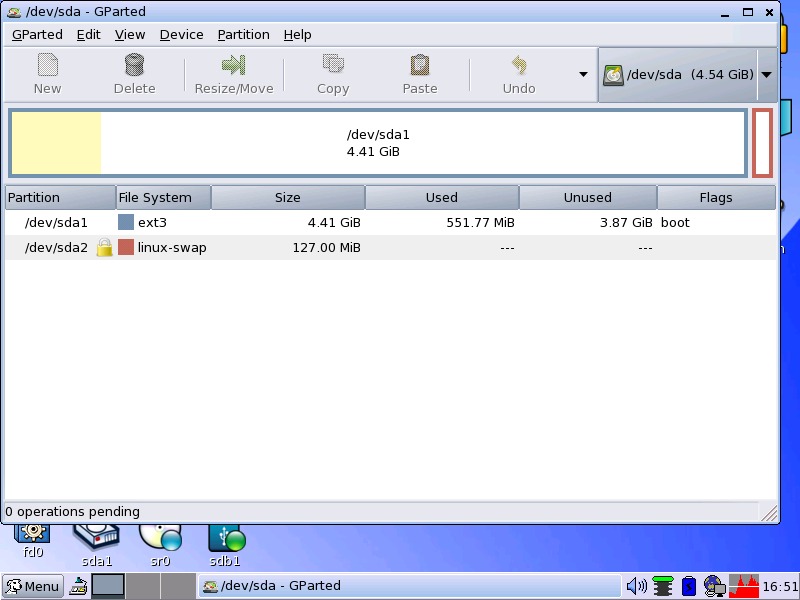Image resolution: width=800 pixels, height=600 pixels.
Task: Switch to the third virtual desktop pager
Action: (x=178, y=585)
